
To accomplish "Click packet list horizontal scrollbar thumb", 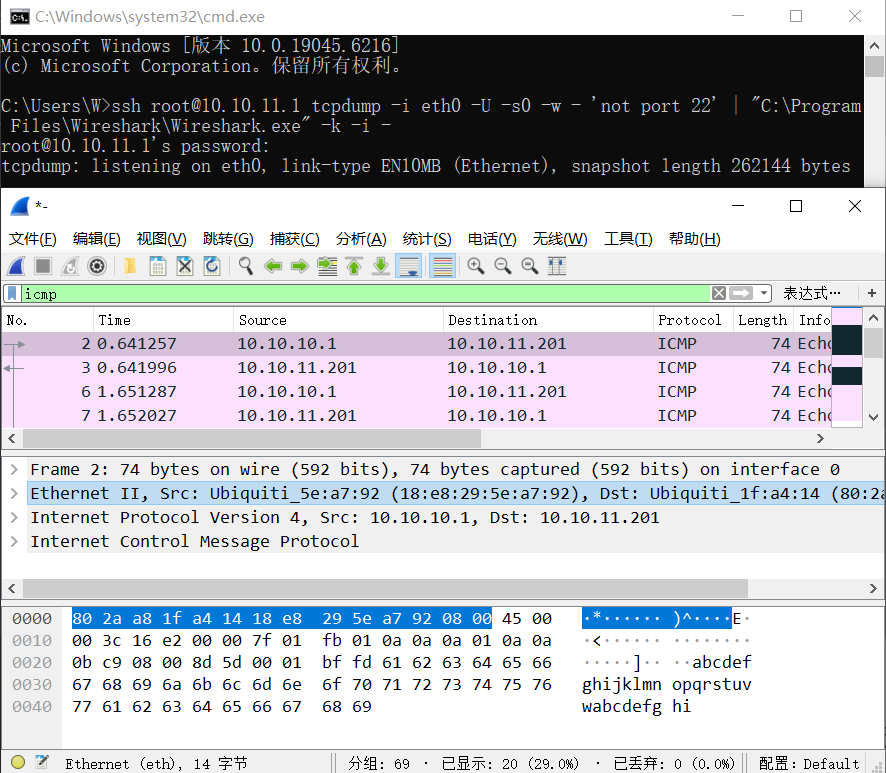I will [251, 438].
